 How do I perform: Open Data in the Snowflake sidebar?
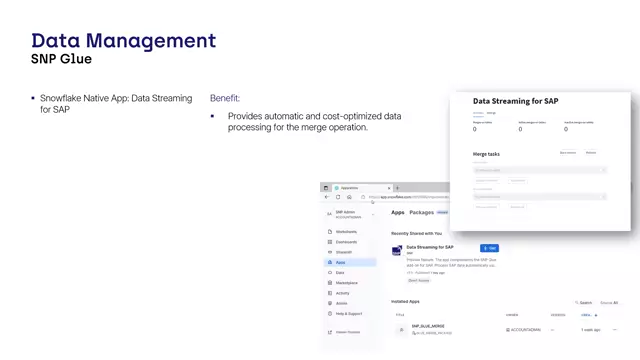(x=340, y=273)
